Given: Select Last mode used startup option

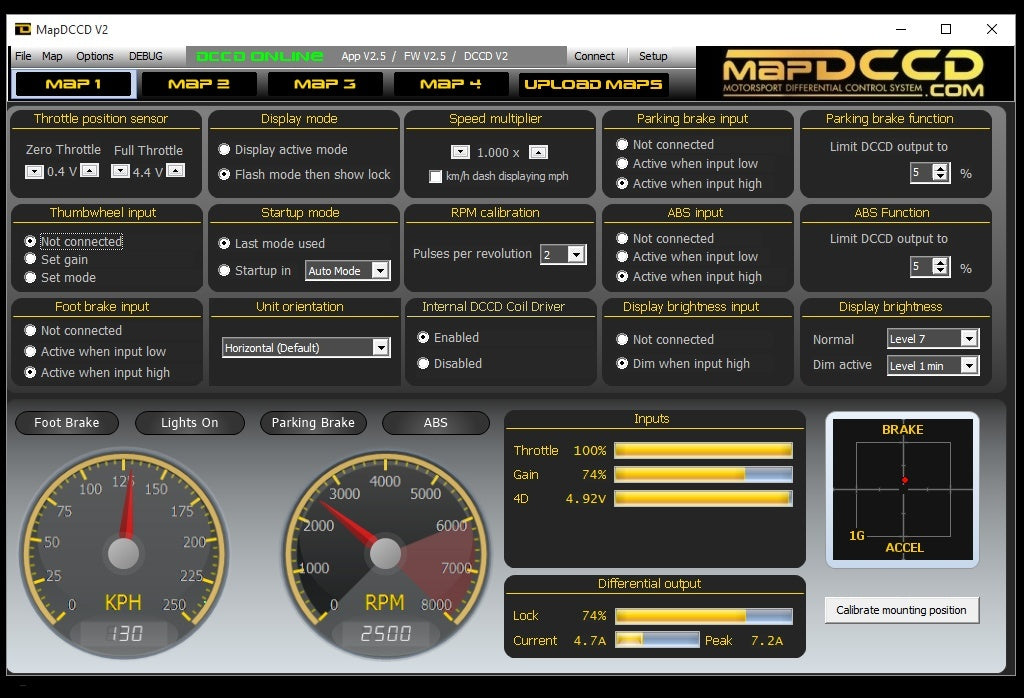Looking at the screenshot, I should 272,244.
